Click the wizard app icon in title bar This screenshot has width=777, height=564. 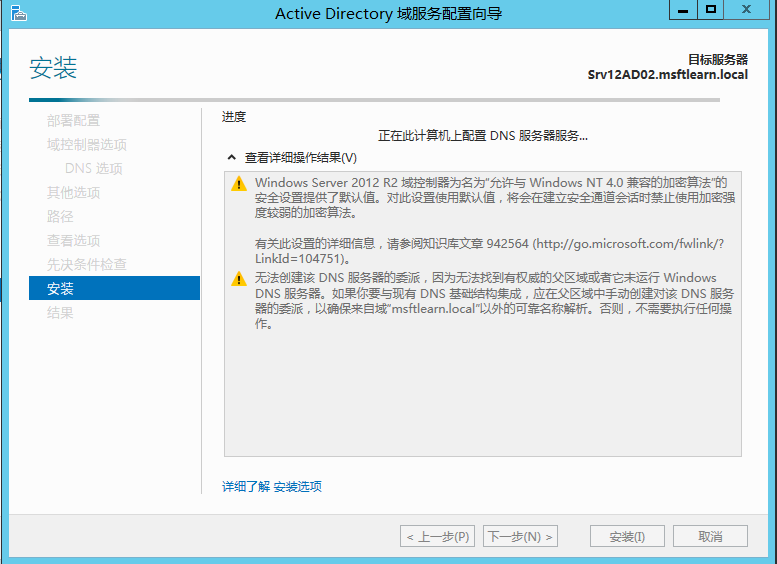click(19, 13)
